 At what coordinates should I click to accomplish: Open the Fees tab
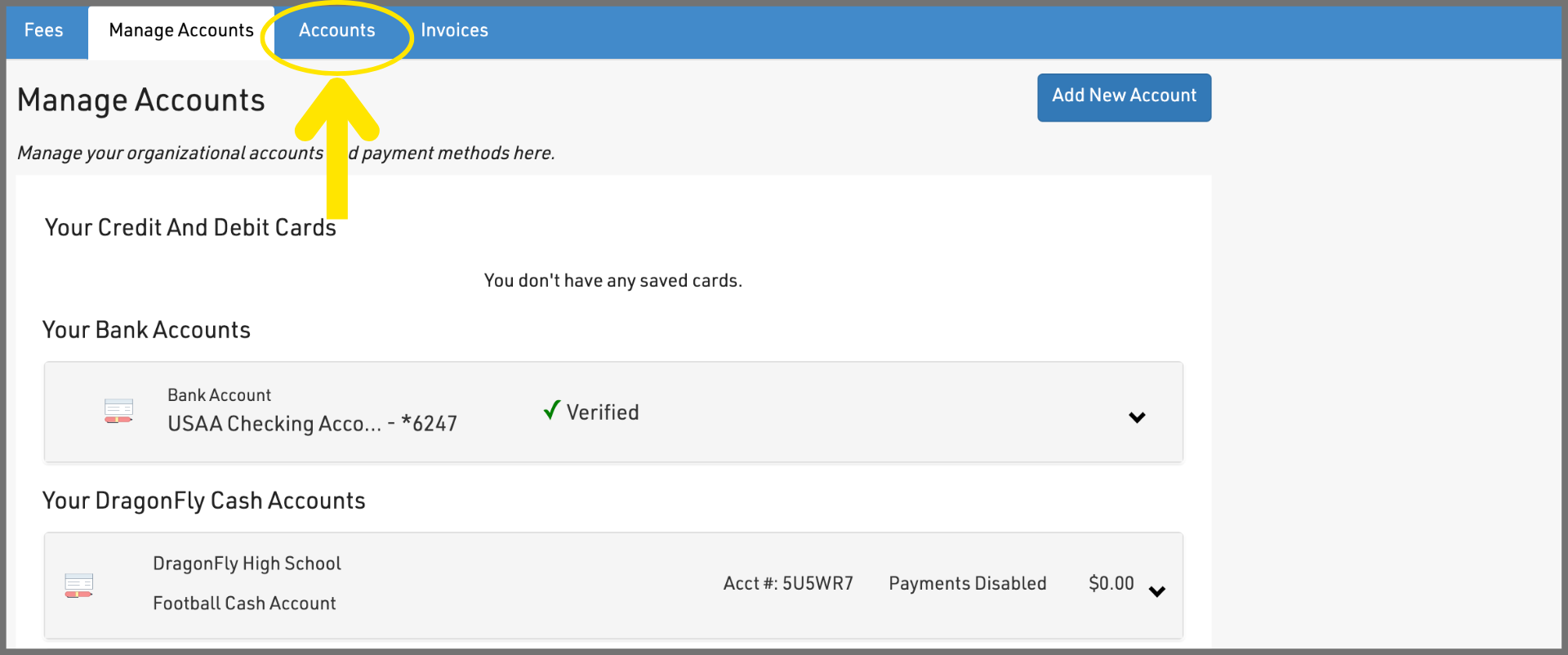coord(44,30)
